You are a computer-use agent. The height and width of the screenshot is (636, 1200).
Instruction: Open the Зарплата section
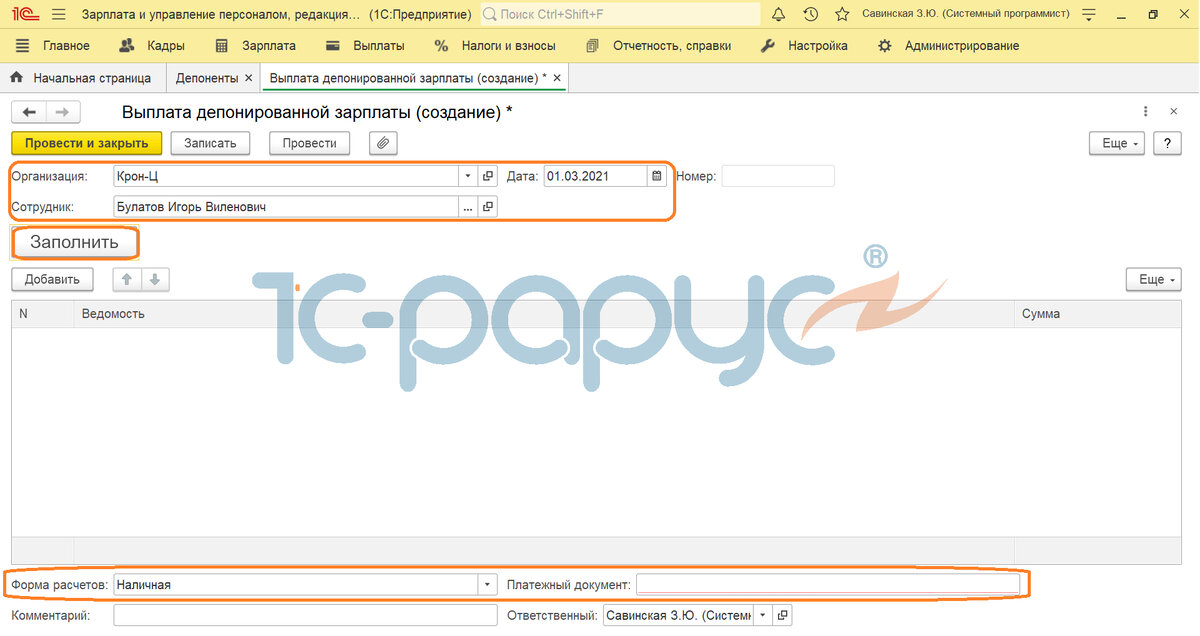[x=256, y=46]
